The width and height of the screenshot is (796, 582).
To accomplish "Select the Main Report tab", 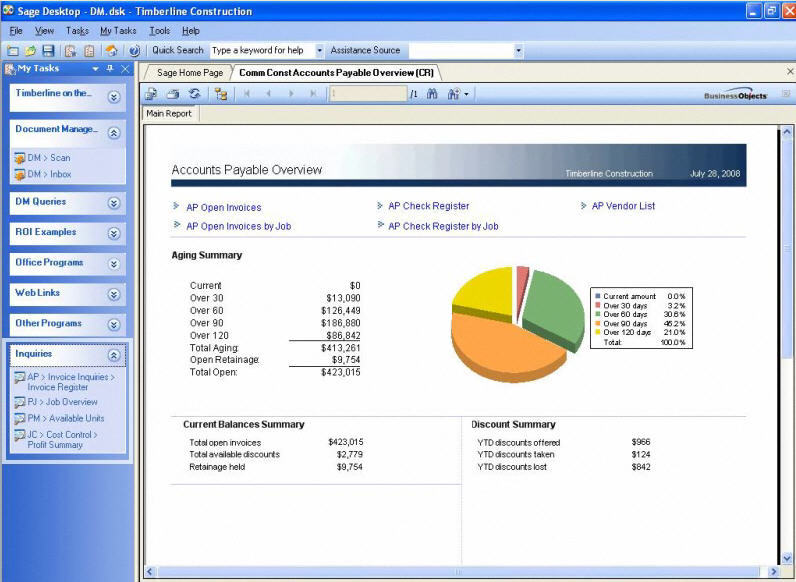I will tap(169, 114).
